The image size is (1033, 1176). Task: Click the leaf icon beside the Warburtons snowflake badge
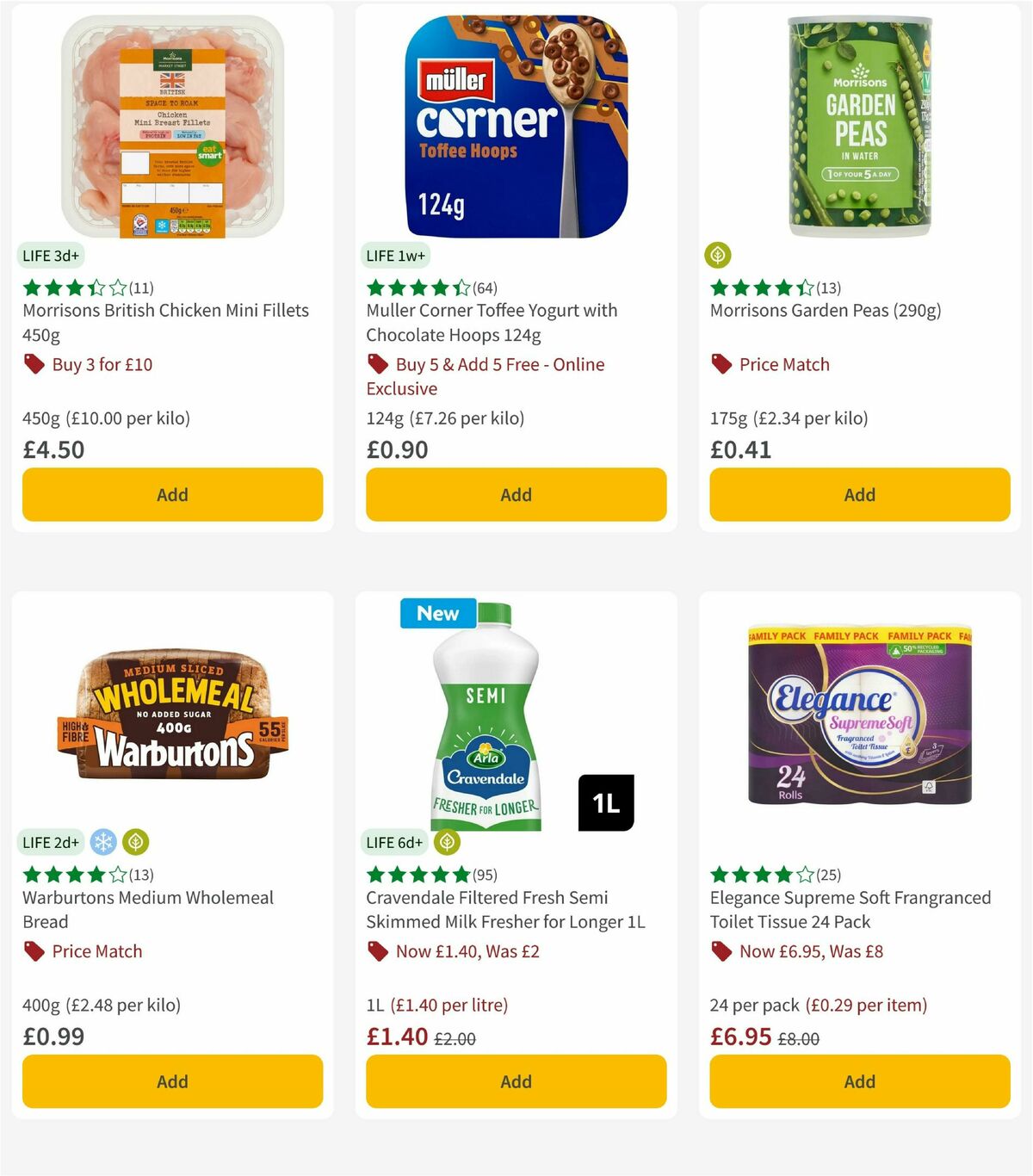tap(135, 842)
